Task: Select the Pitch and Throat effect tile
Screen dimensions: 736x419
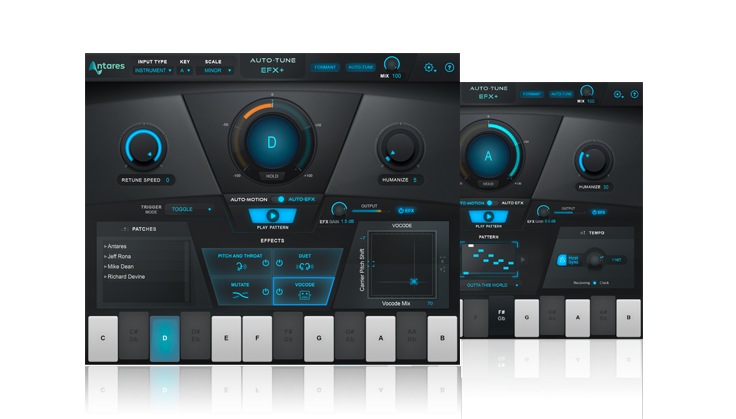Action: point(238,263)
